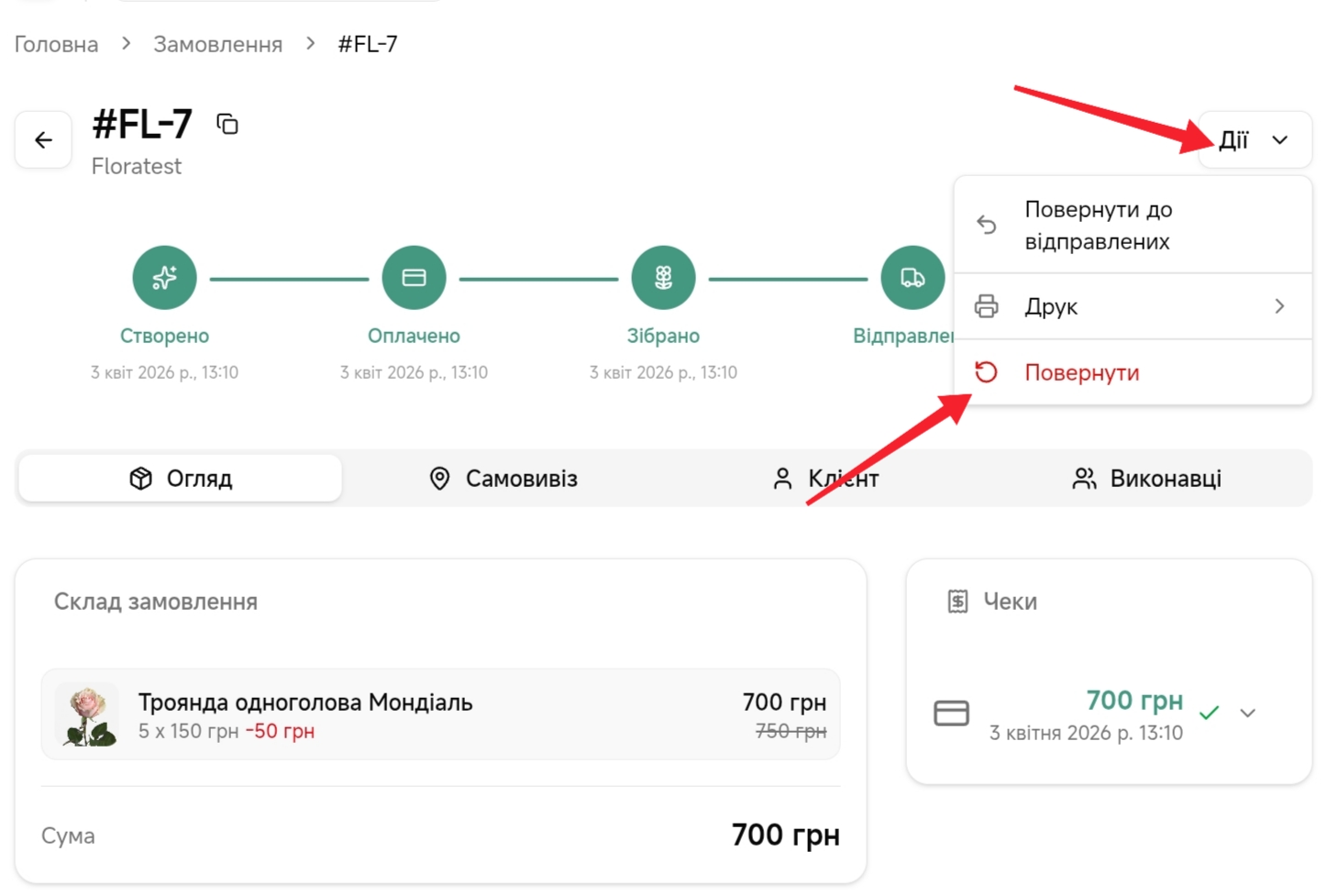This screenshot has width=1338, height=896.
Task: Open Замовлення breadcrumb link
Action: tap(217, 44)
